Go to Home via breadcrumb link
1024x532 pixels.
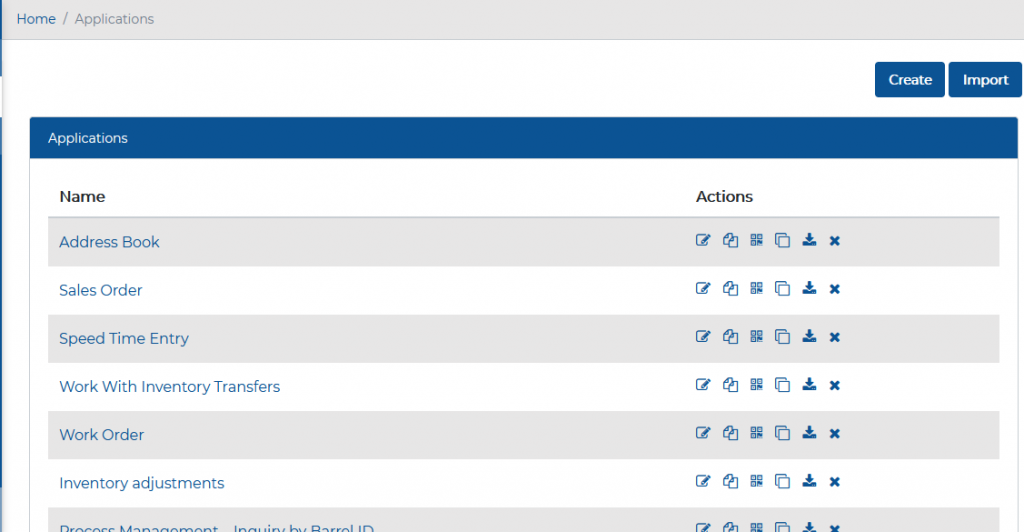click(36, 19)
